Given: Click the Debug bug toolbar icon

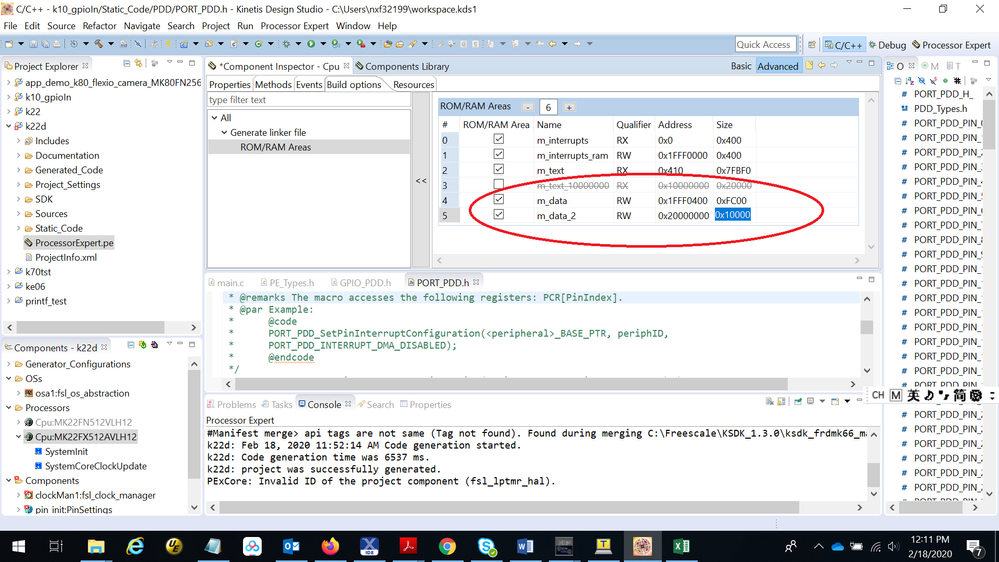Looking at the screenshot, I should (x=286, y=44).
